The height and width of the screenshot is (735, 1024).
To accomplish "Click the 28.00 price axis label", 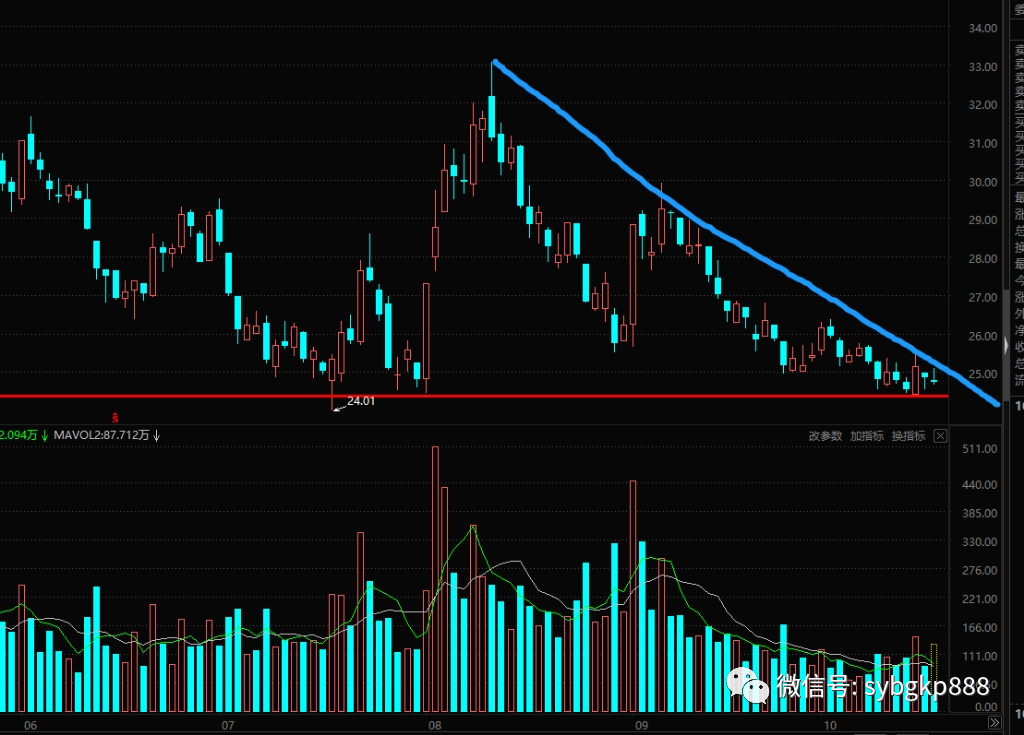I will click(982, 259).
